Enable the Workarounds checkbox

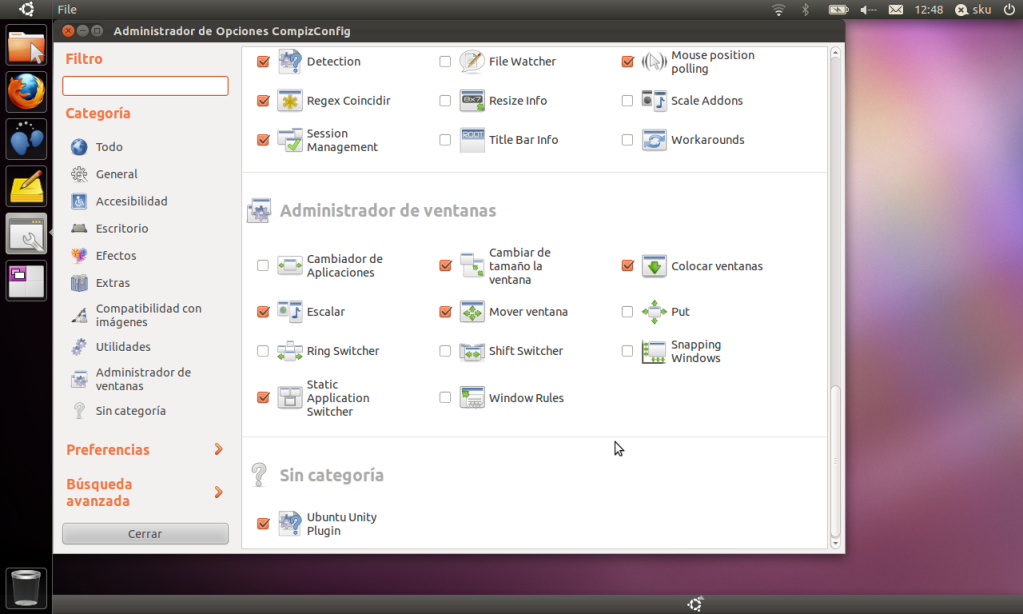coord(627,140)
